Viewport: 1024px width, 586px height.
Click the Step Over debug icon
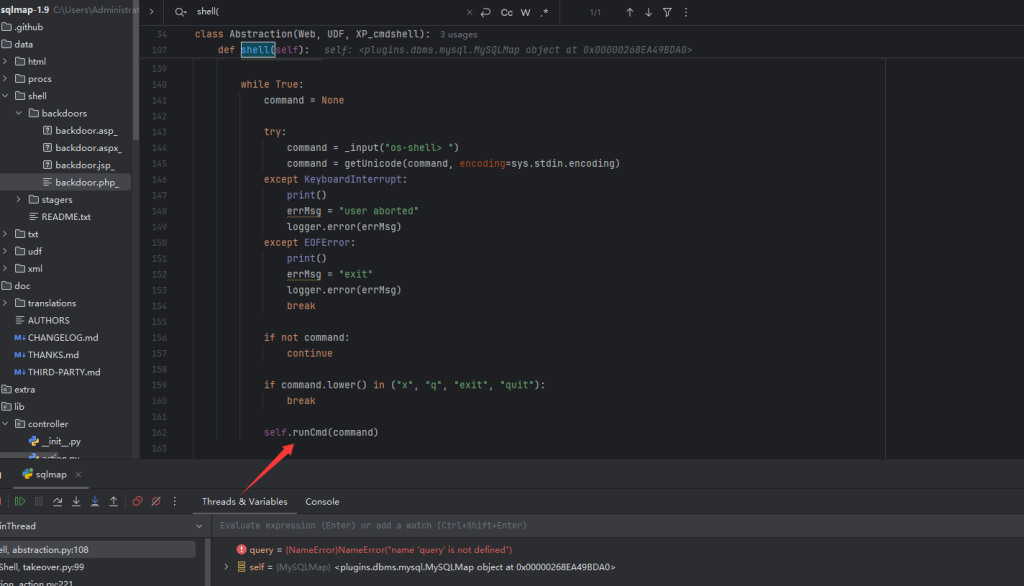57,502
